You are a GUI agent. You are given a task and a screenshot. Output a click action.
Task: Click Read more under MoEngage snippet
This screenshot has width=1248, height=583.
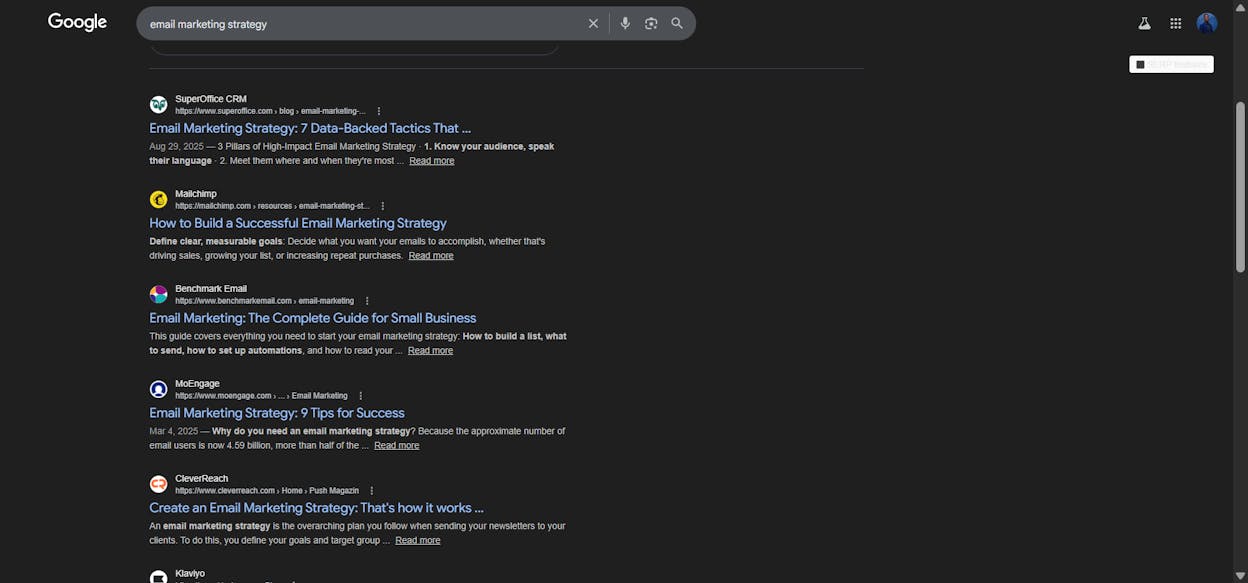(x=397, y=446)
